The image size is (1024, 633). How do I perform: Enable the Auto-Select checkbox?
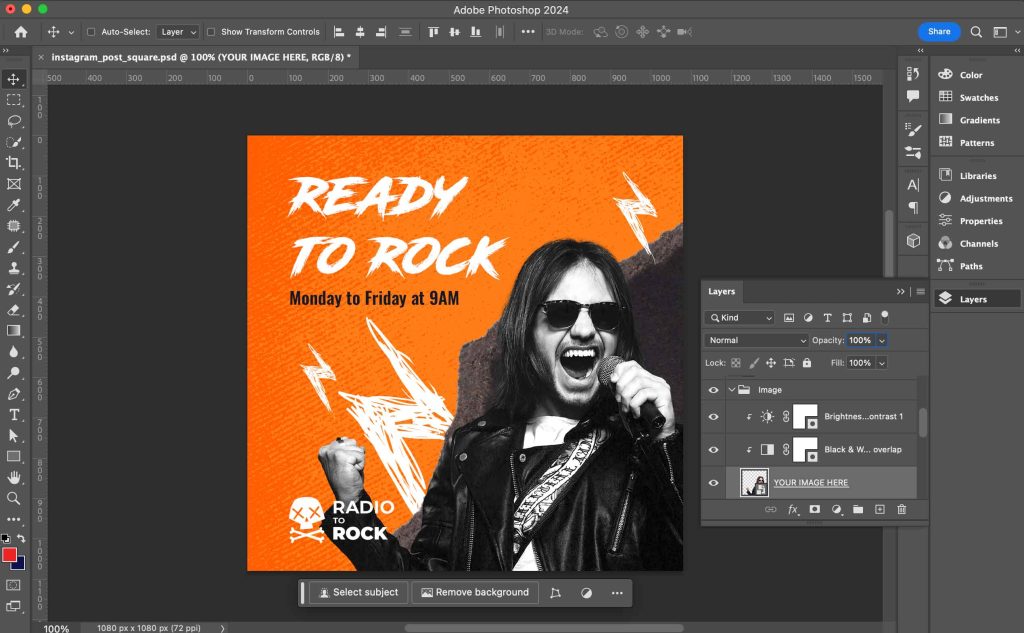pos(91,32)
